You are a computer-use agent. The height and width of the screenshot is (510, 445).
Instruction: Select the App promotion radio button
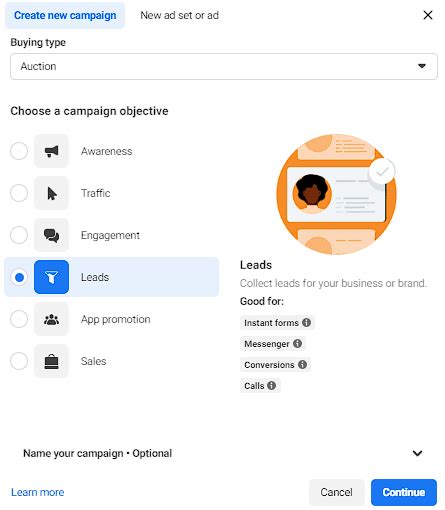point(19,319)
